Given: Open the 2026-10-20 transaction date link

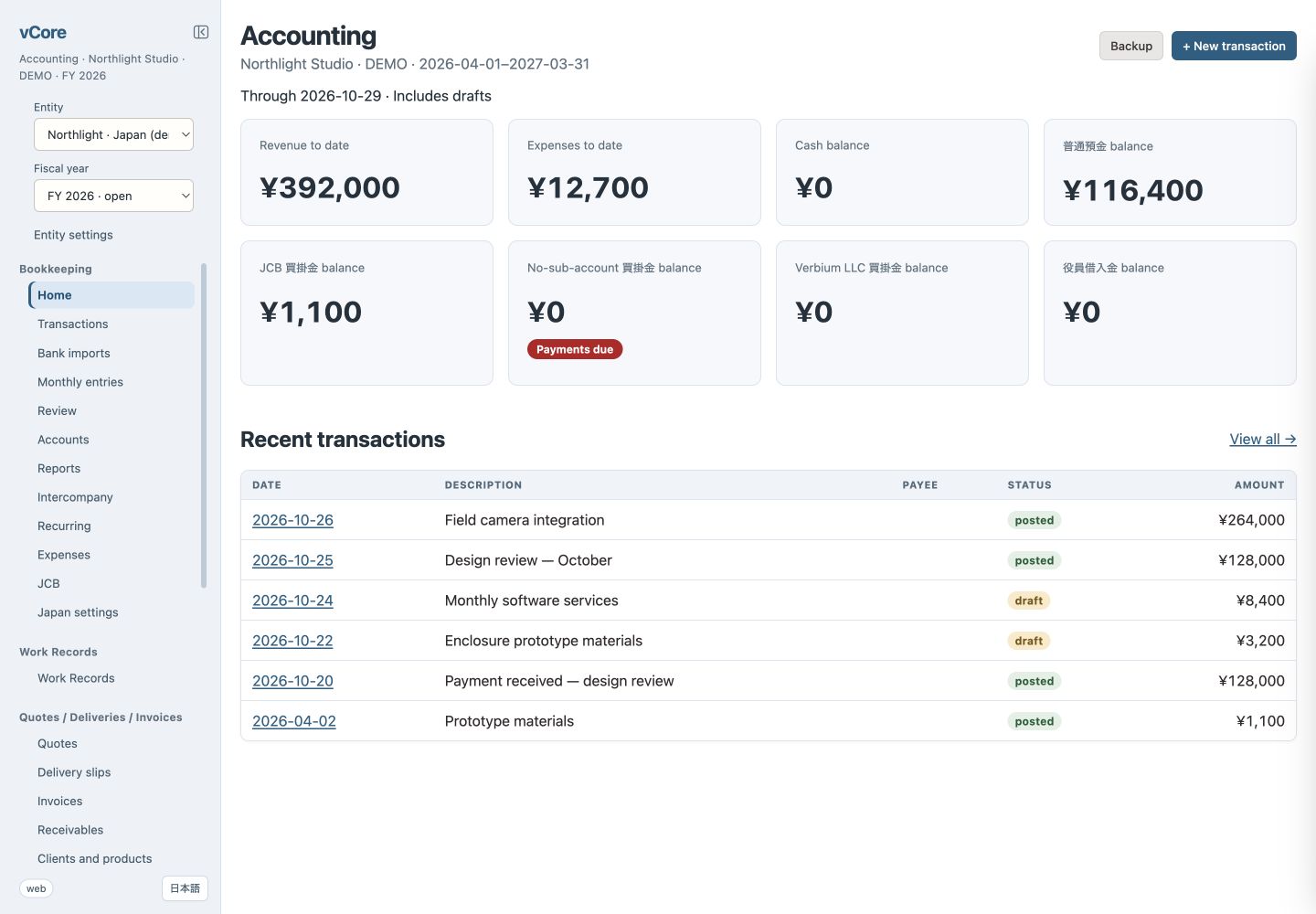Looking at the screenshot, I should [292, 681].
